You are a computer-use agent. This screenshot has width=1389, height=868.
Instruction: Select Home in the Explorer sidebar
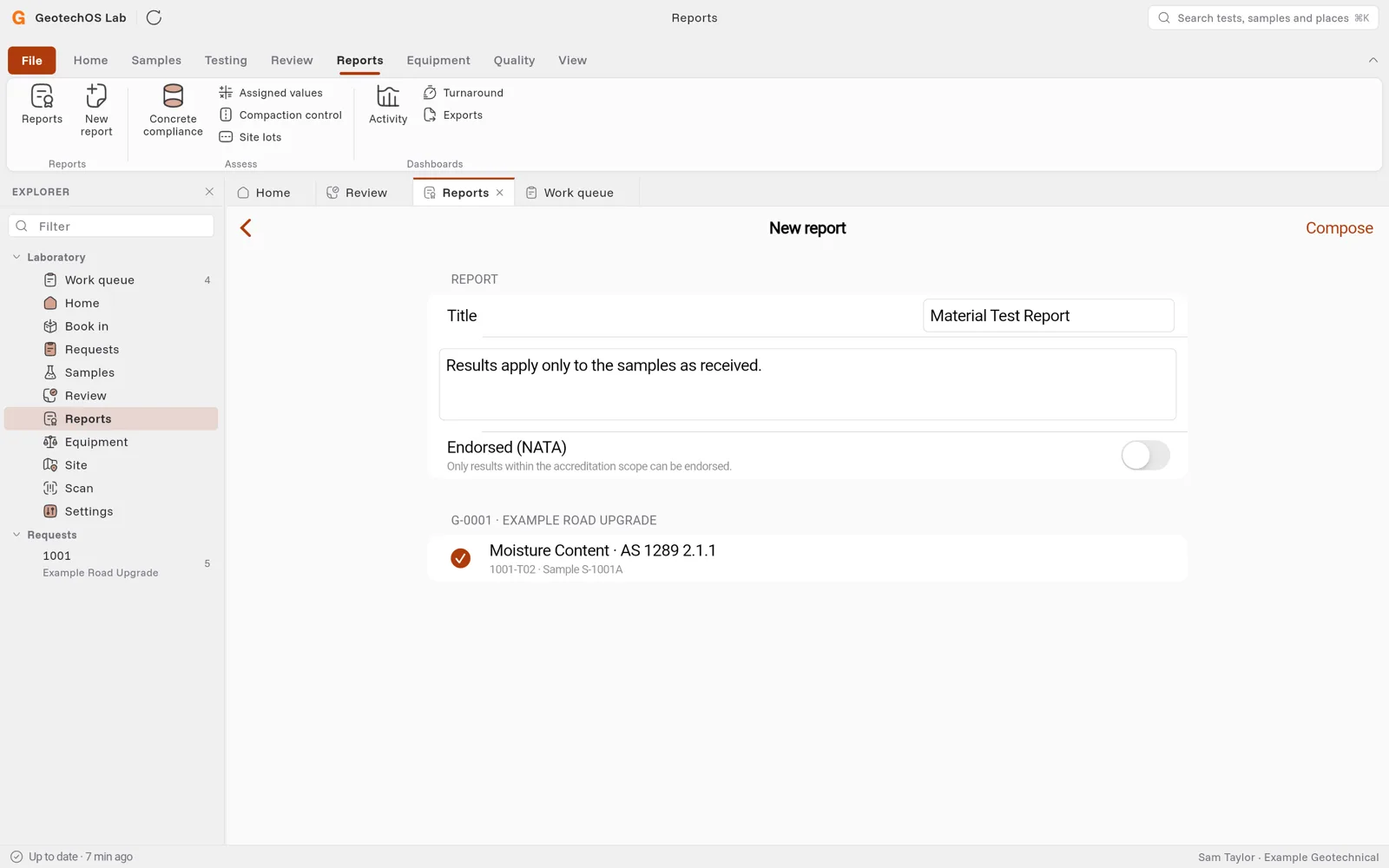[x=111, y=303]
